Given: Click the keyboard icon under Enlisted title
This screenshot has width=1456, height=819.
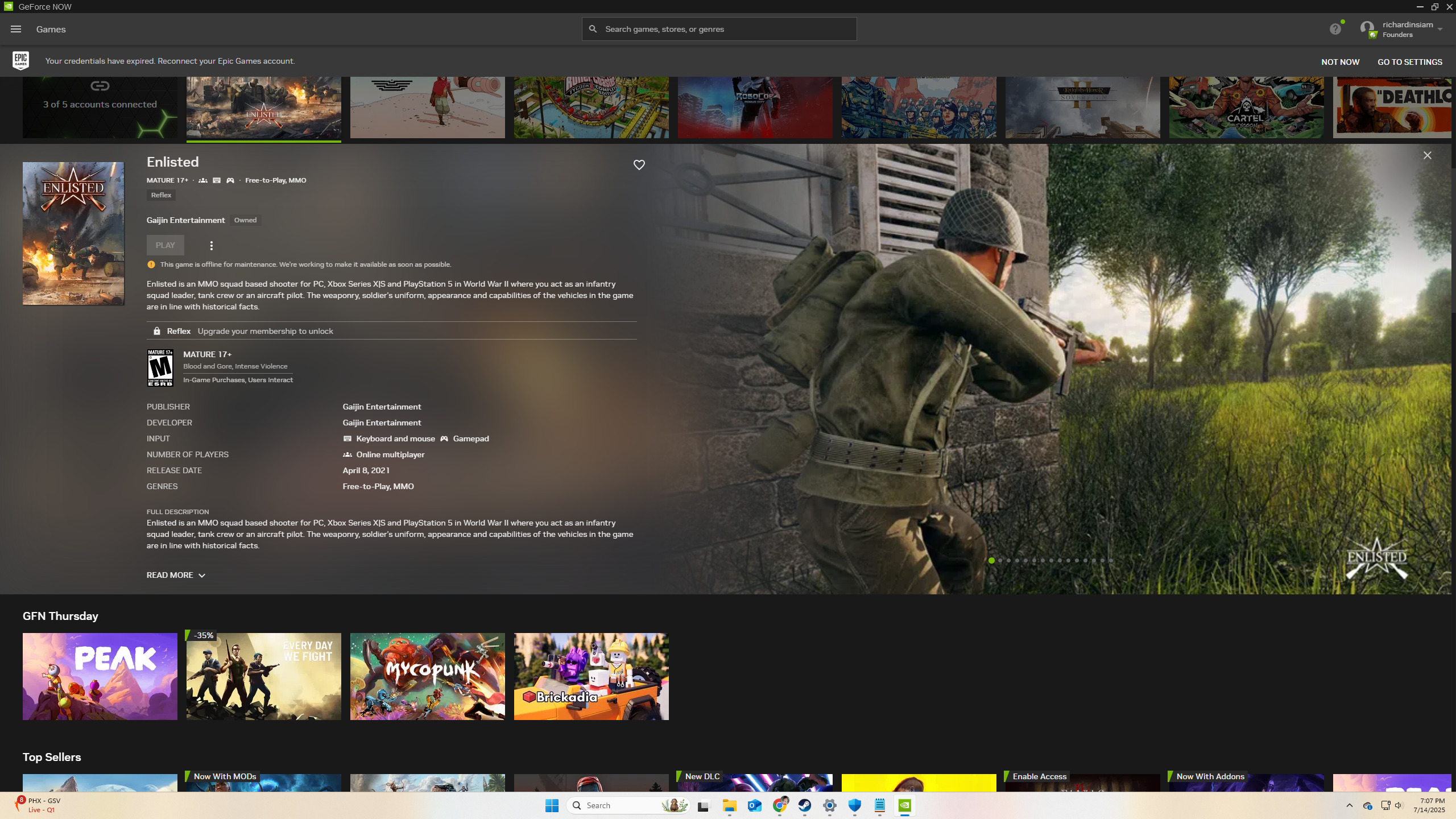Looking at the screenshot, I should click(217, 180).
